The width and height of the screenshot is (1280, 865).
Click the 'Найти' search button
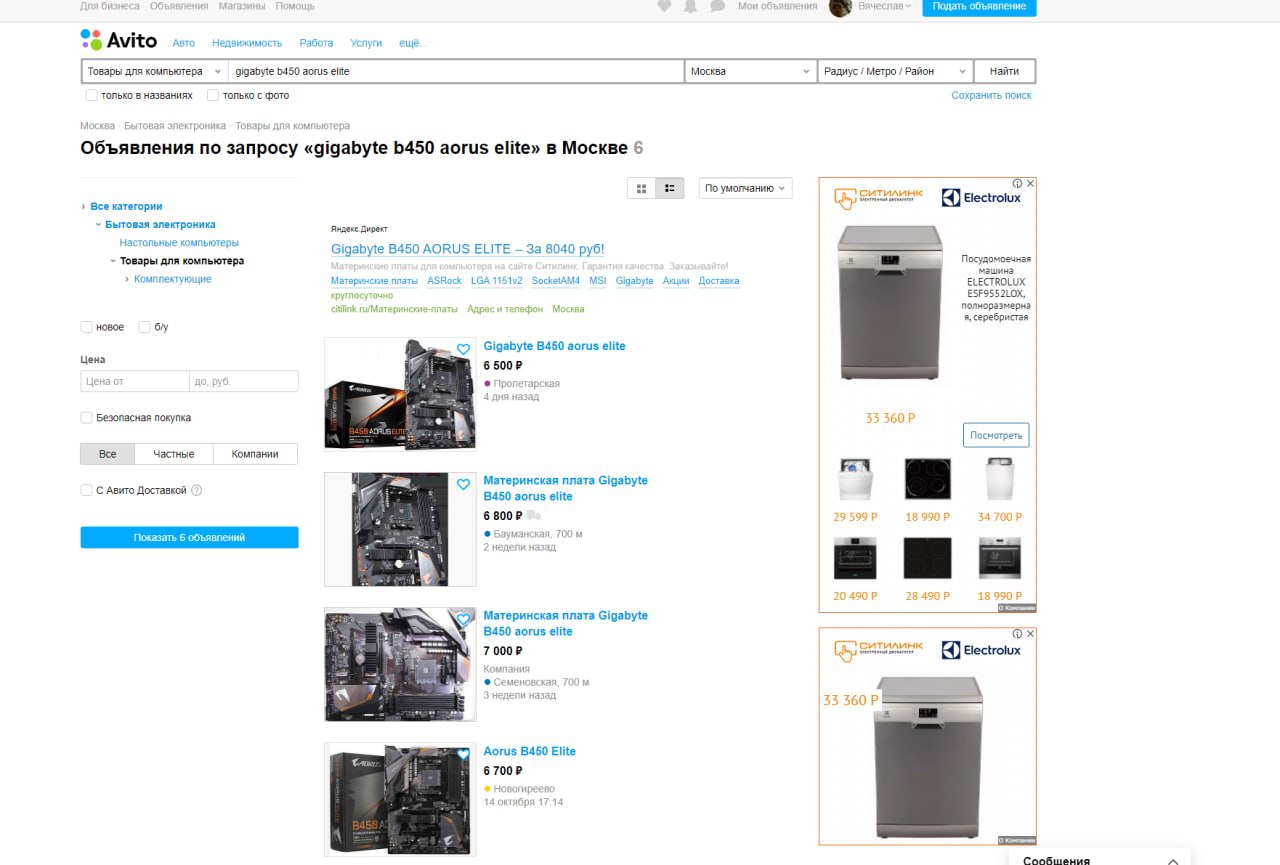pos(1004,71)
